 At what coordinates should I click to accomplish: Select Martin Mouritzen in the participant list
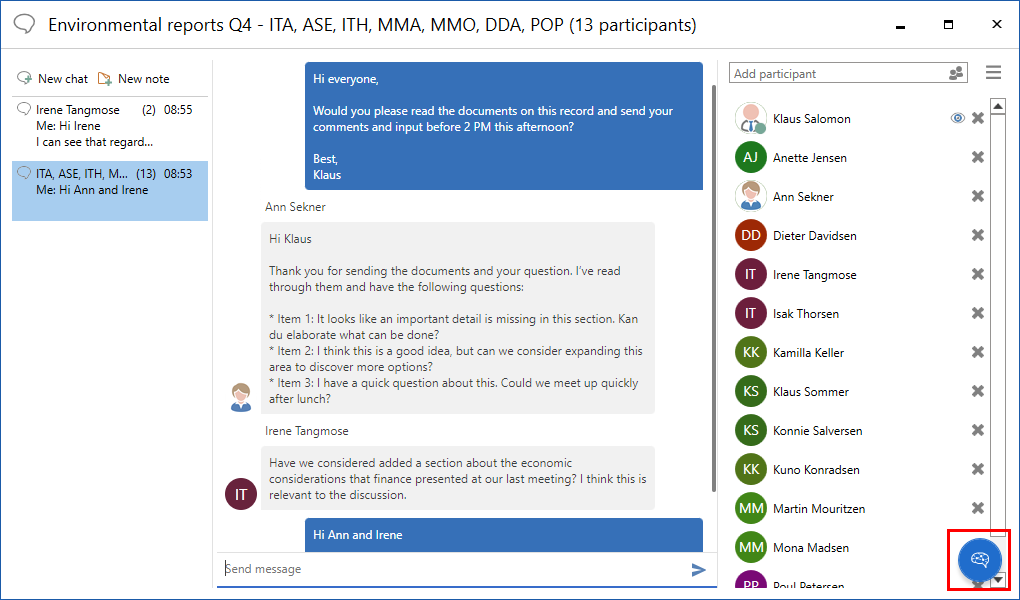click(x=818, y=509)
